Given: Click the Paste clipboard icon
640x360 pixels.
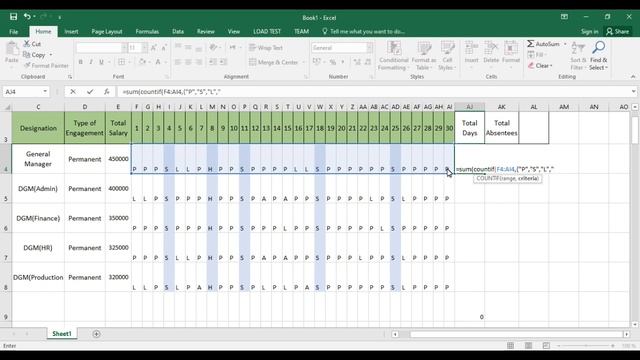Looking at the screenshot, I should (12, 49).
